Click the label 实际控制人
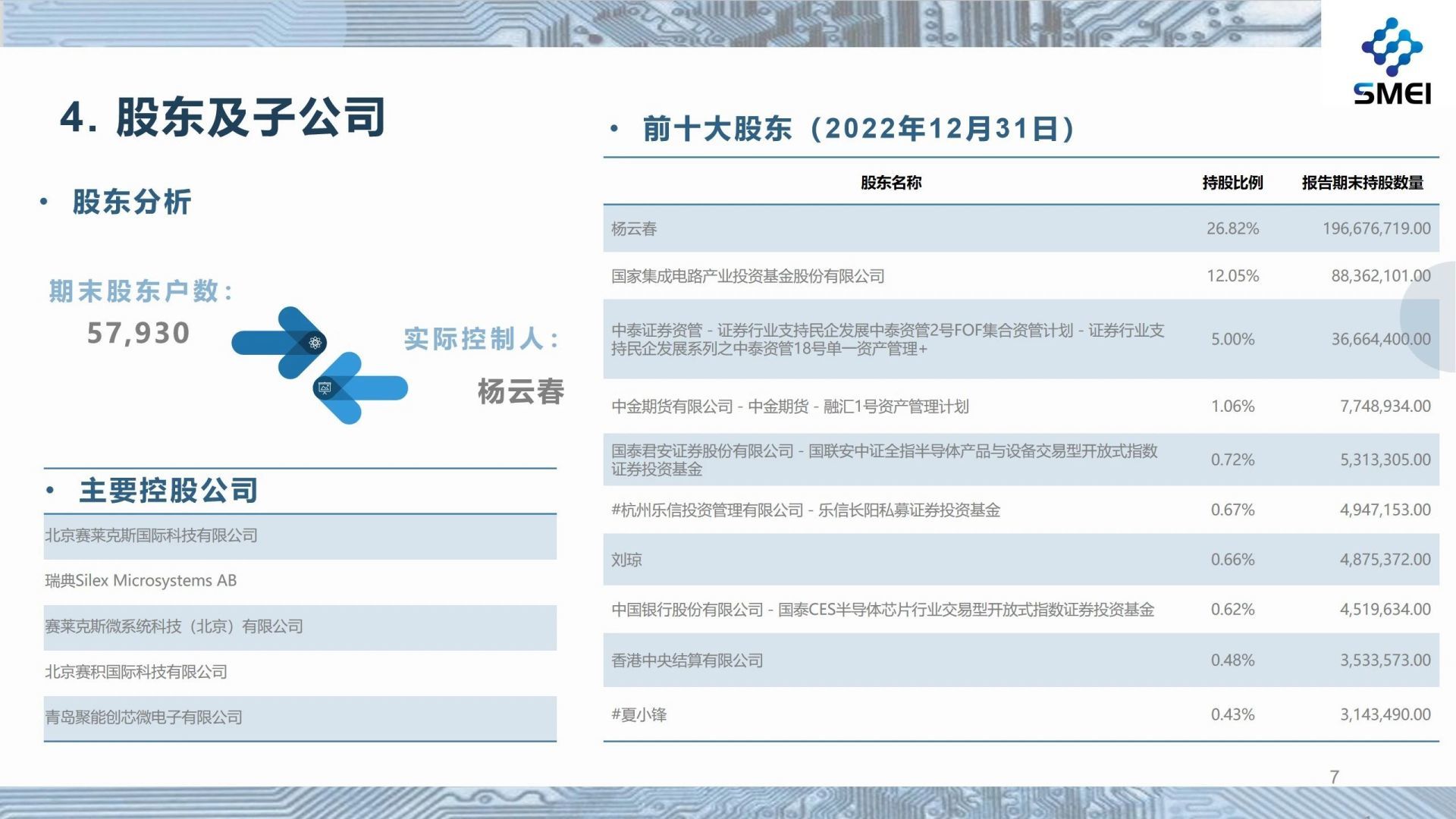 point(482,338)
